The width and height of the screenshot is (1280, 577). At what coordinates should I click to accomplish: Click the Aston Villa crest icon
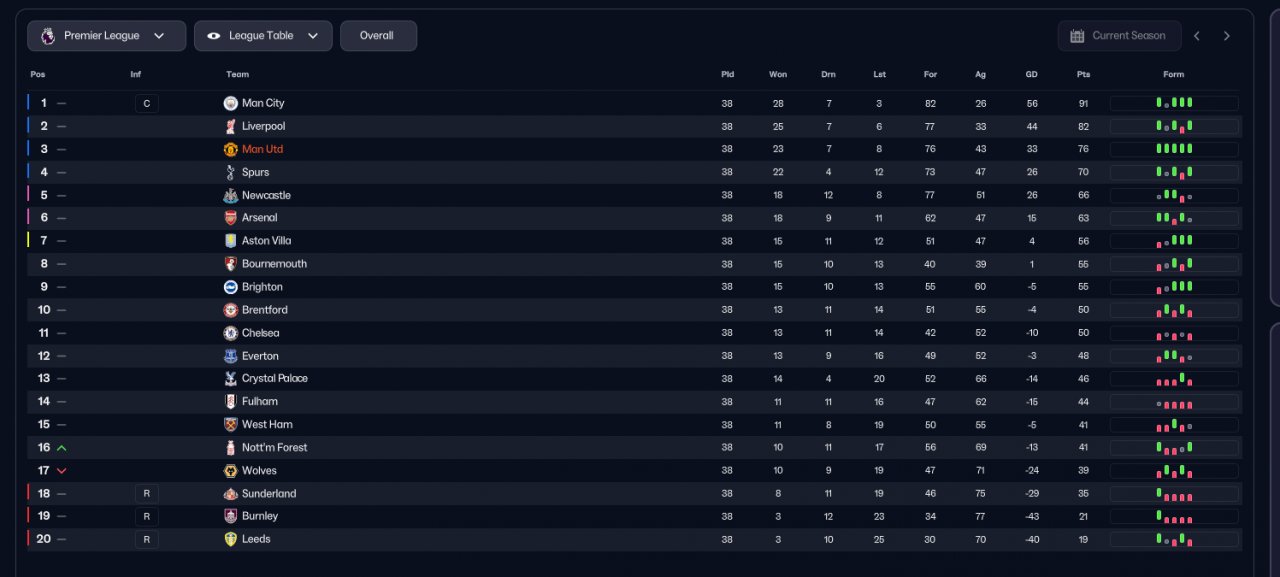click(x=231, y=241)
